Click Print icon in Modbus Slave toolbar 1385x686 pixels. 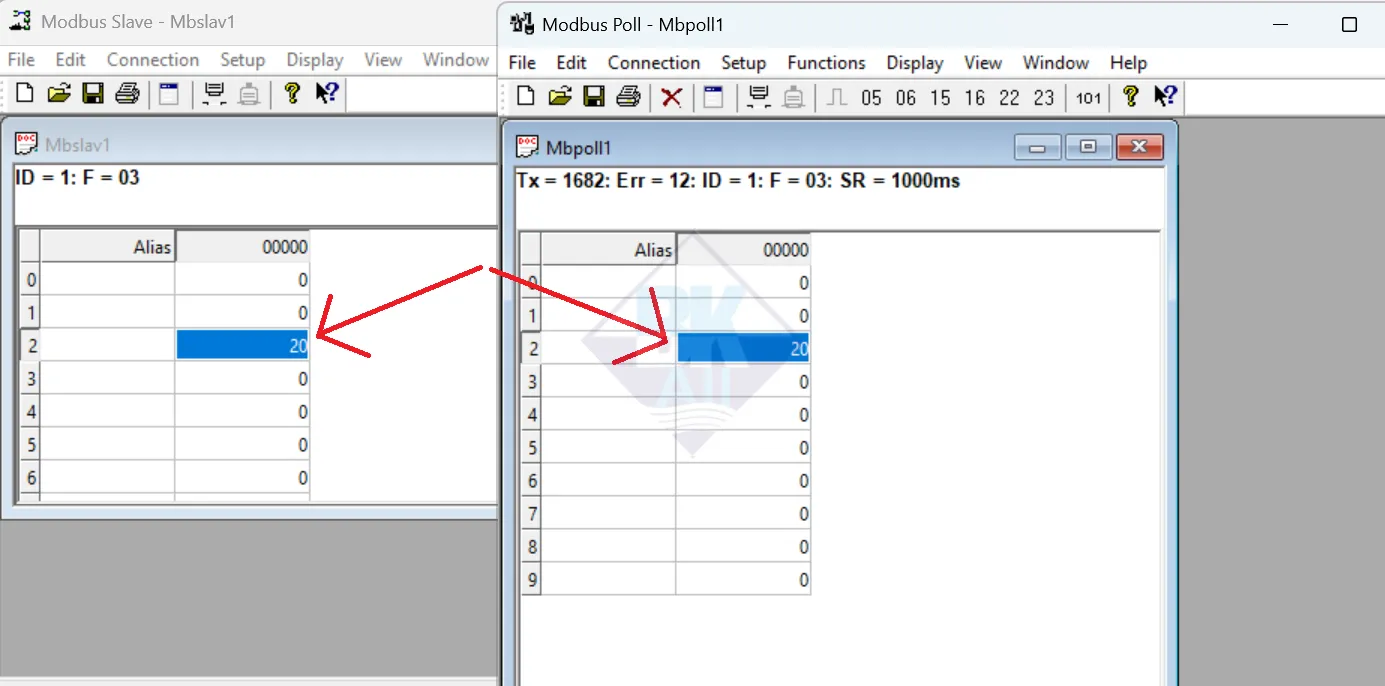pyautogui.click(x=127, y=93)
